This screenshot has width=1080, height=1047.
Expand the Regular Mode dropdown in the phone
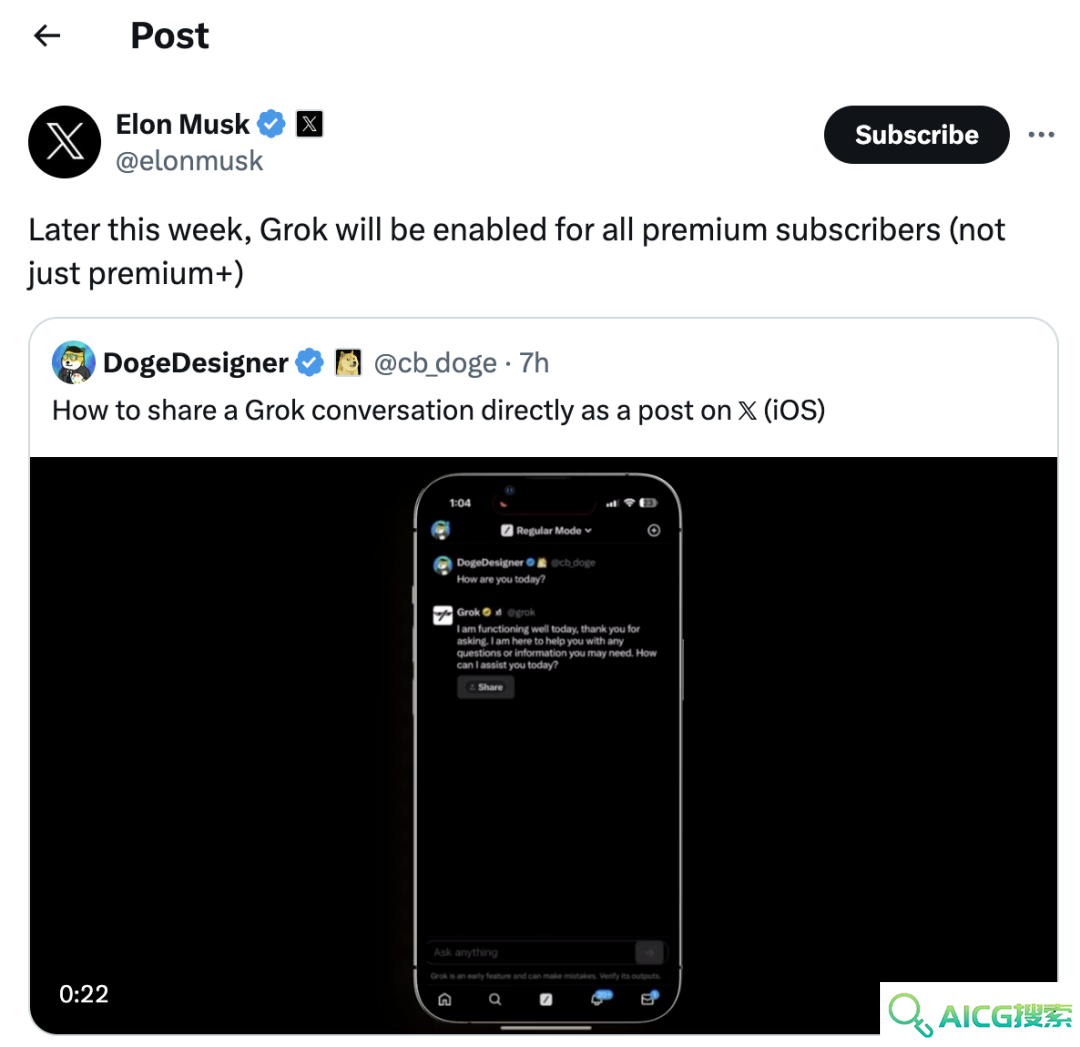point(547,530)
